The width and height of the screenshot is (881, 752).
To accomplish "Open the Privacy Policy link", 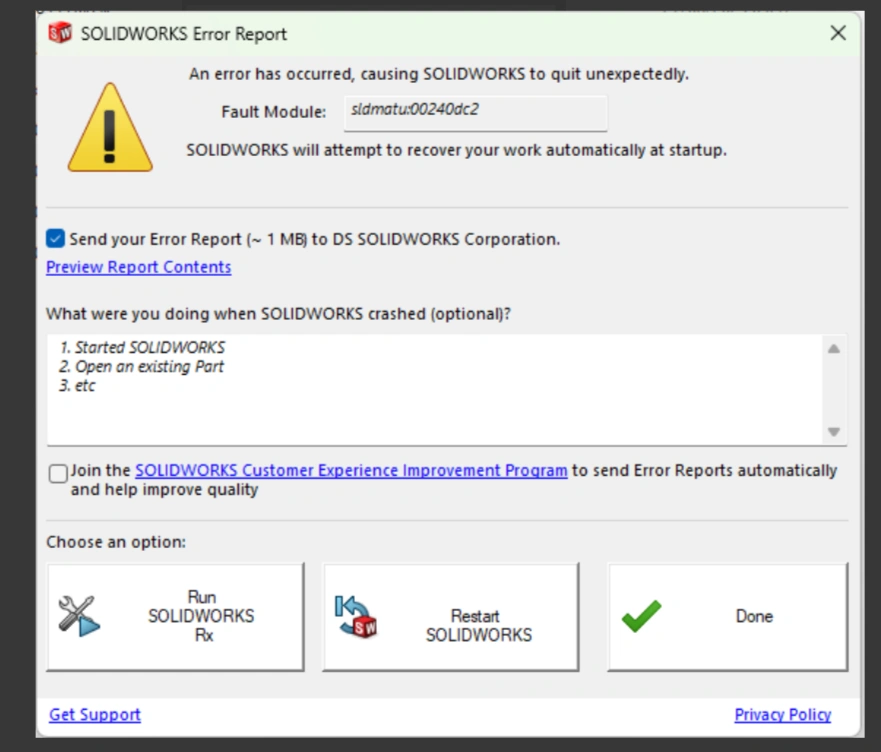I will pos(783,714).
